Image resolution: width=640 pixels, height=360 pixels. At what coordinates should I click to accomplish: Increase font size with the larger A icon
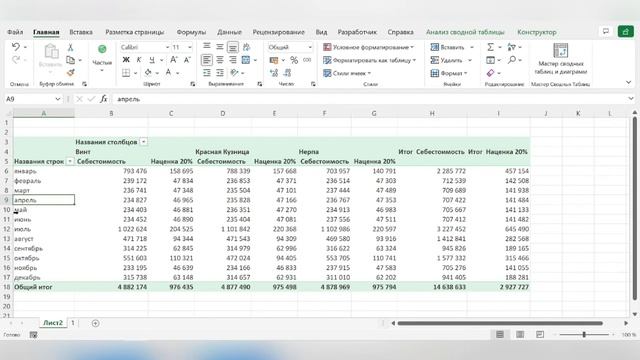pyautogui.click(x=173, y=60)
